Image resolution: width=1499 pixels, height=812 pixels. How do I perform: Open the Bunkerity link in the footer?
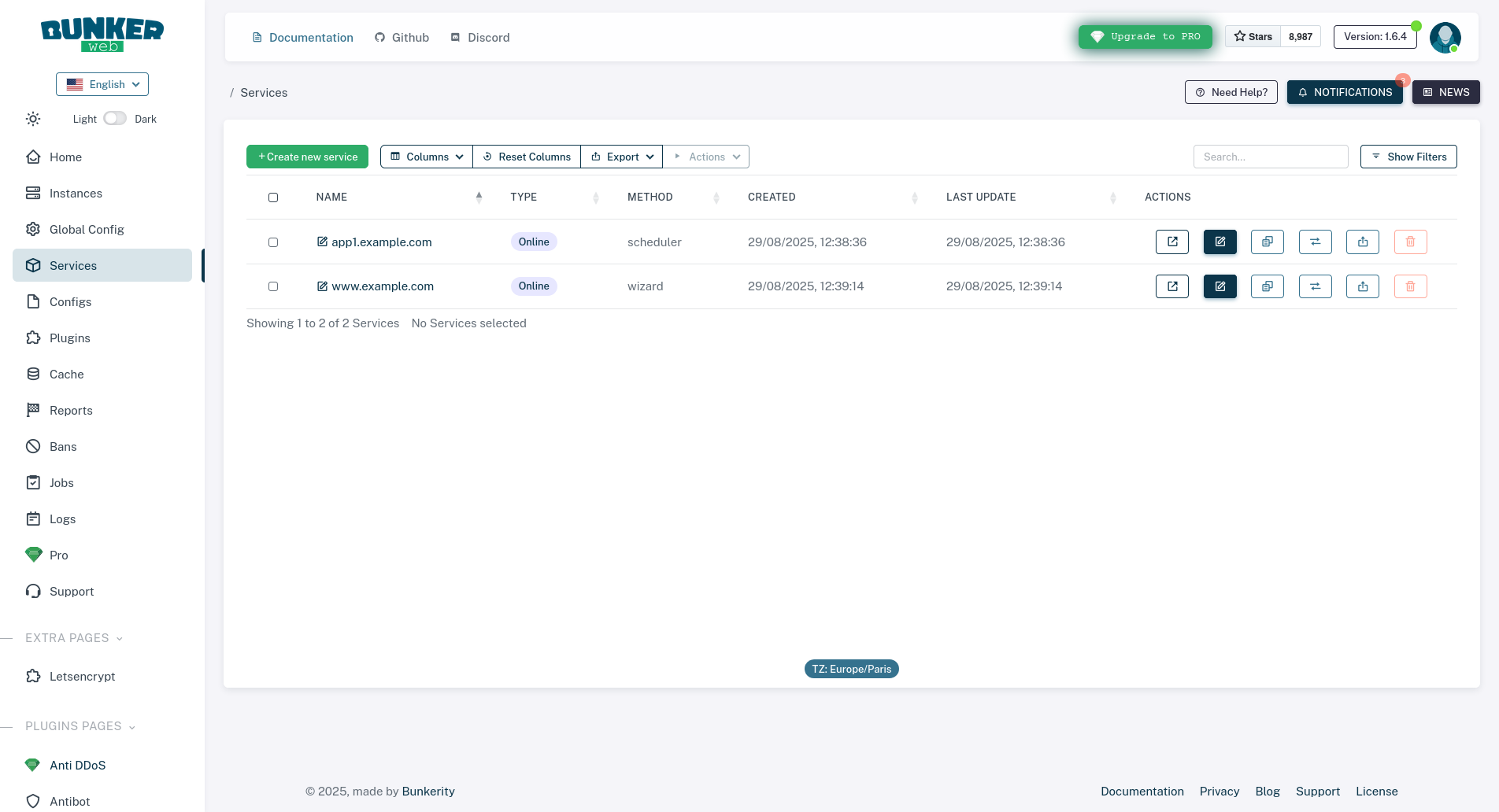(428, 791)
